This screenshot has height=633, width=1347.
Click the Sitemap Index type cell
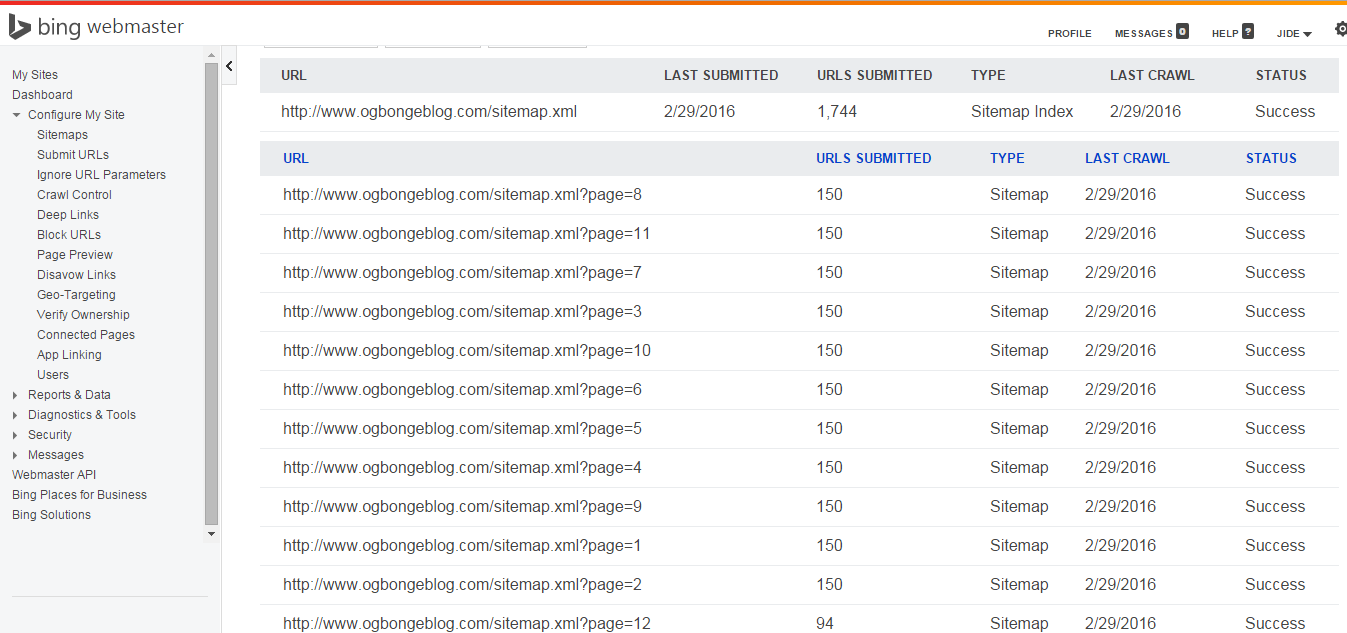tap(1022, 112)
